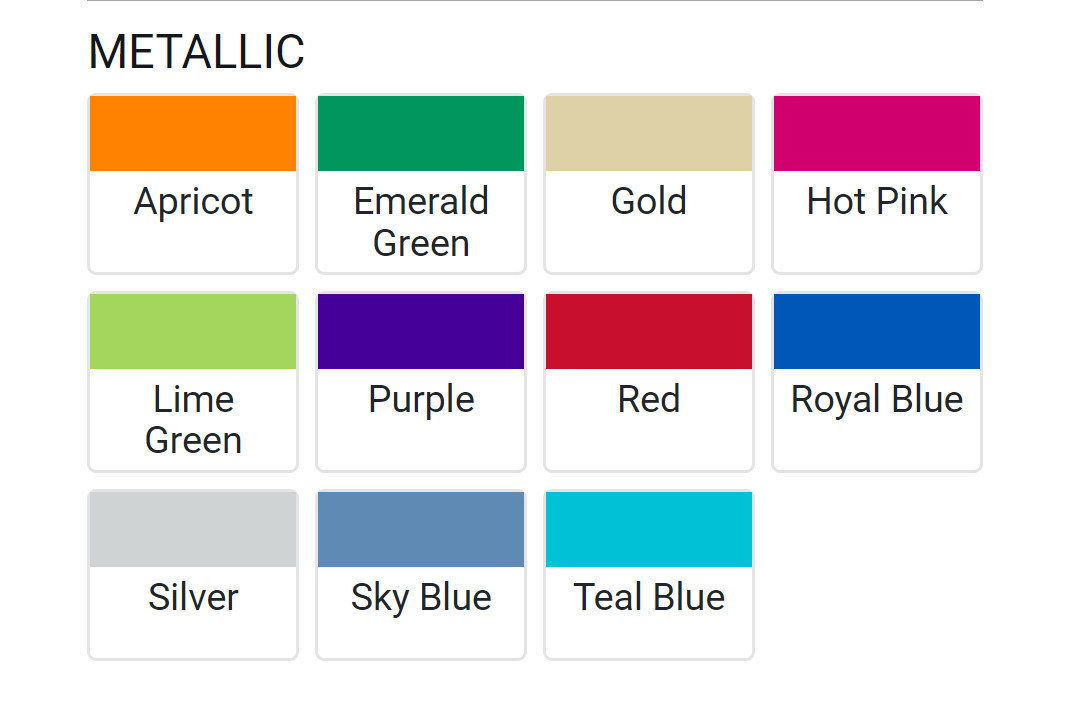Viewport: 1074px width, 710px height.
Task: Click the METALLIC section heading
Action: click(x=196, y=52)
